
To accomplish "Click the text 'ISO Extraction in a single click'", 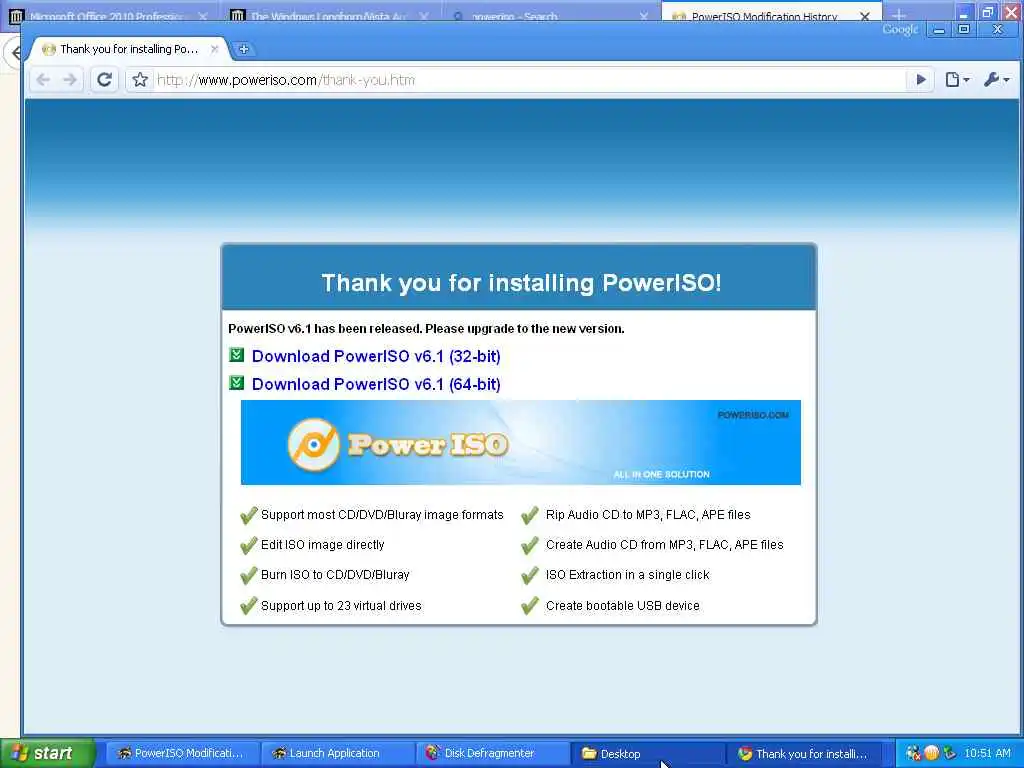I will point(628,575).
